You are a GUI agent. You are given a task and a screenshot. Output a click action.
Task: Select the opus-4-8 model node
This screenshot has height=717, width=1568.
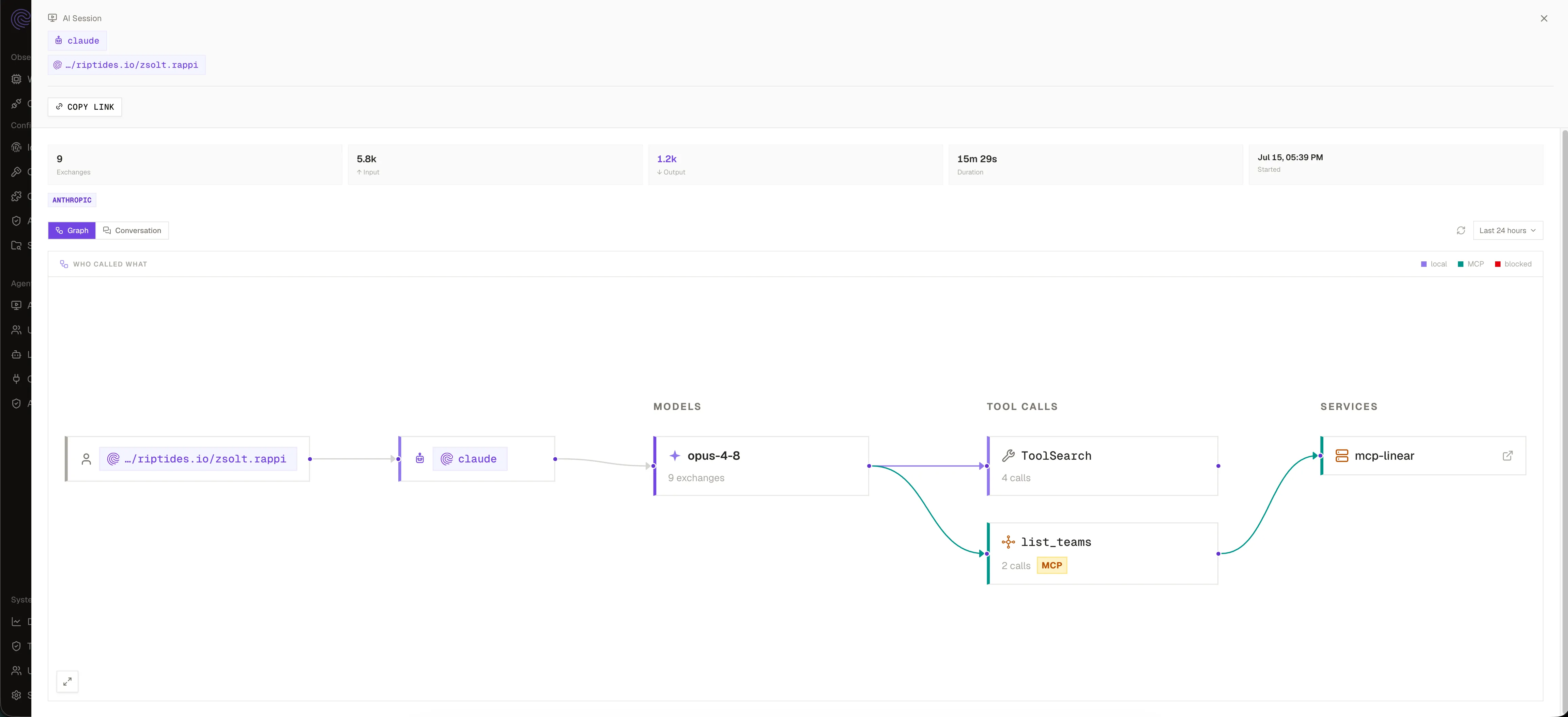coord(761,466)
